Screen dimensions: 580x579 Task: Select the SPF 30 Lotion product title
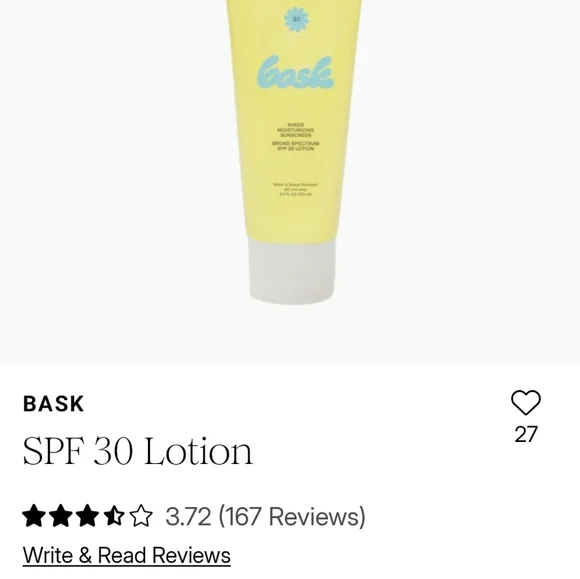click(138, 451)
